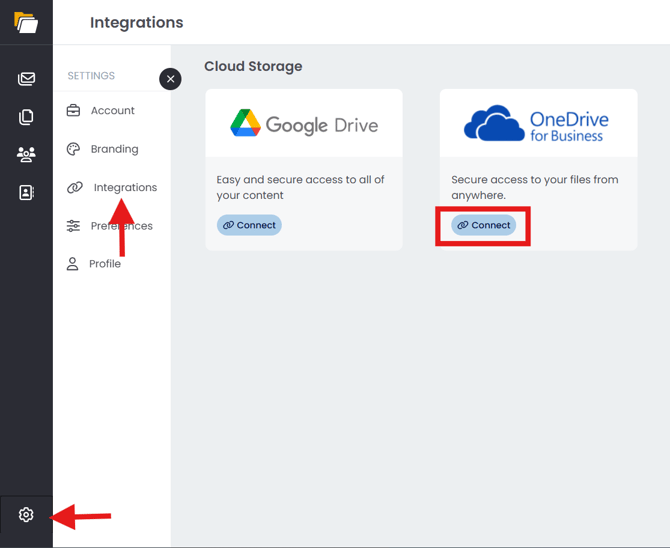Open the documents copy icon in sidebar
Viewport: 670px width, 548px height.
(x=26, y=117)
